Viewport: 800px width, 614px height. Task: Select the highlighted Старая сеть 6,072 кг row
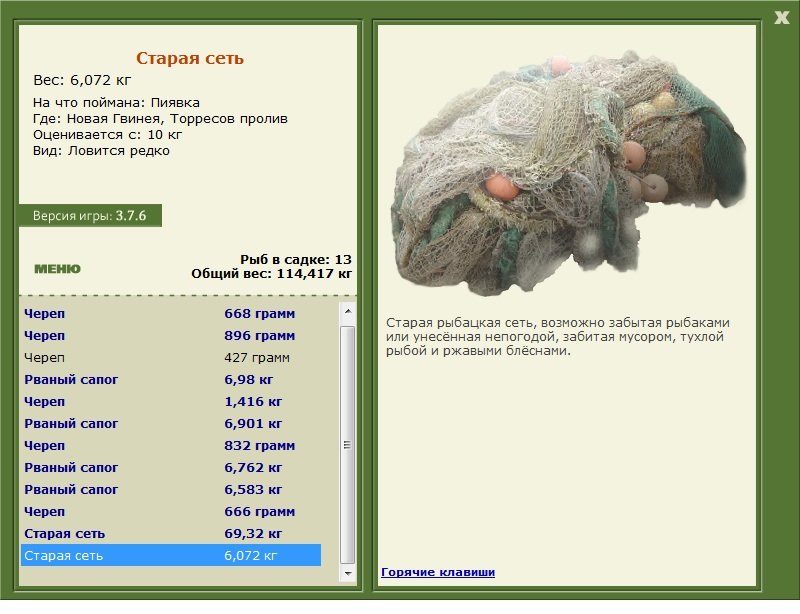click(171, 555)
